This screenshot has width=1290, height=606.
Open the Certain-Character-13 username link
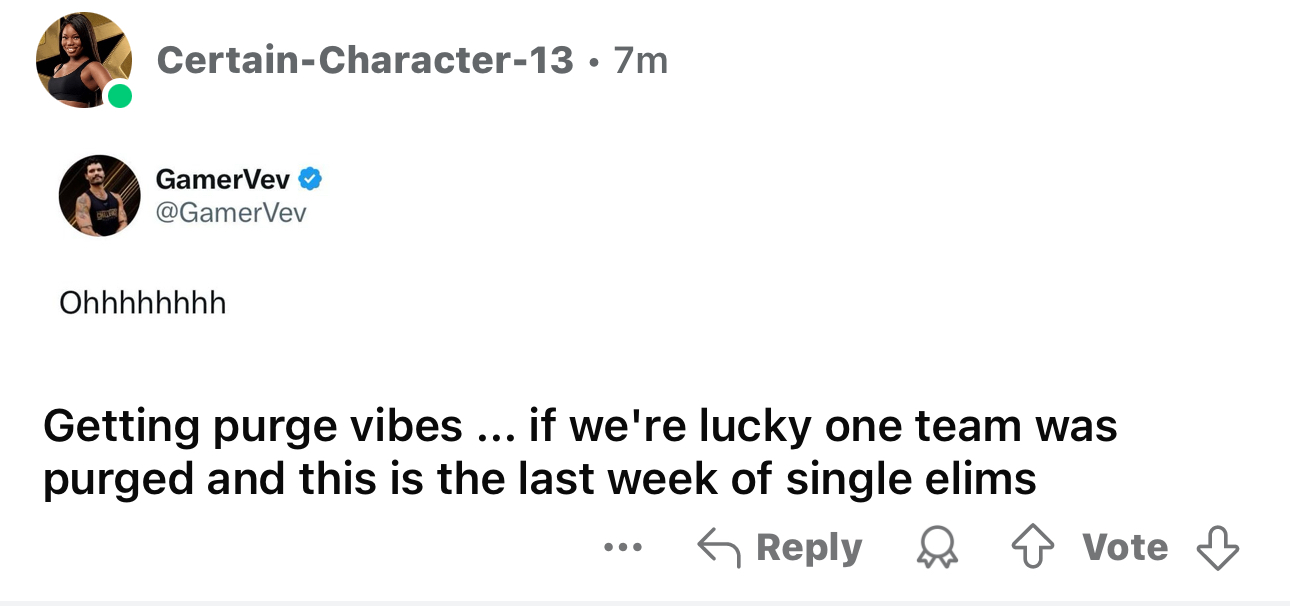click(365, 61)
